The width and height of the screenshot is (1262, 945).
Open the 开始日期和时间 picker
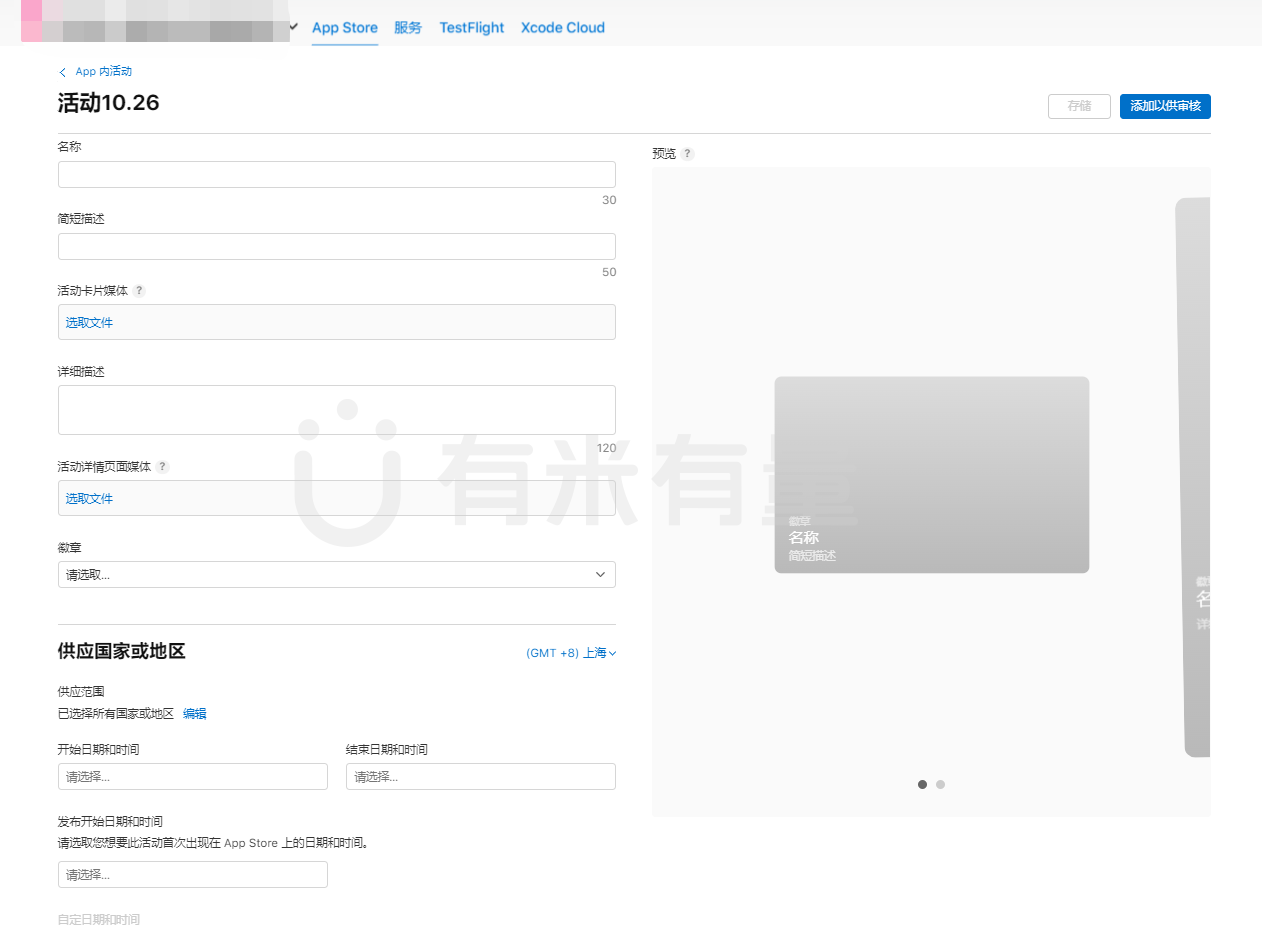(x=193, y=777)
